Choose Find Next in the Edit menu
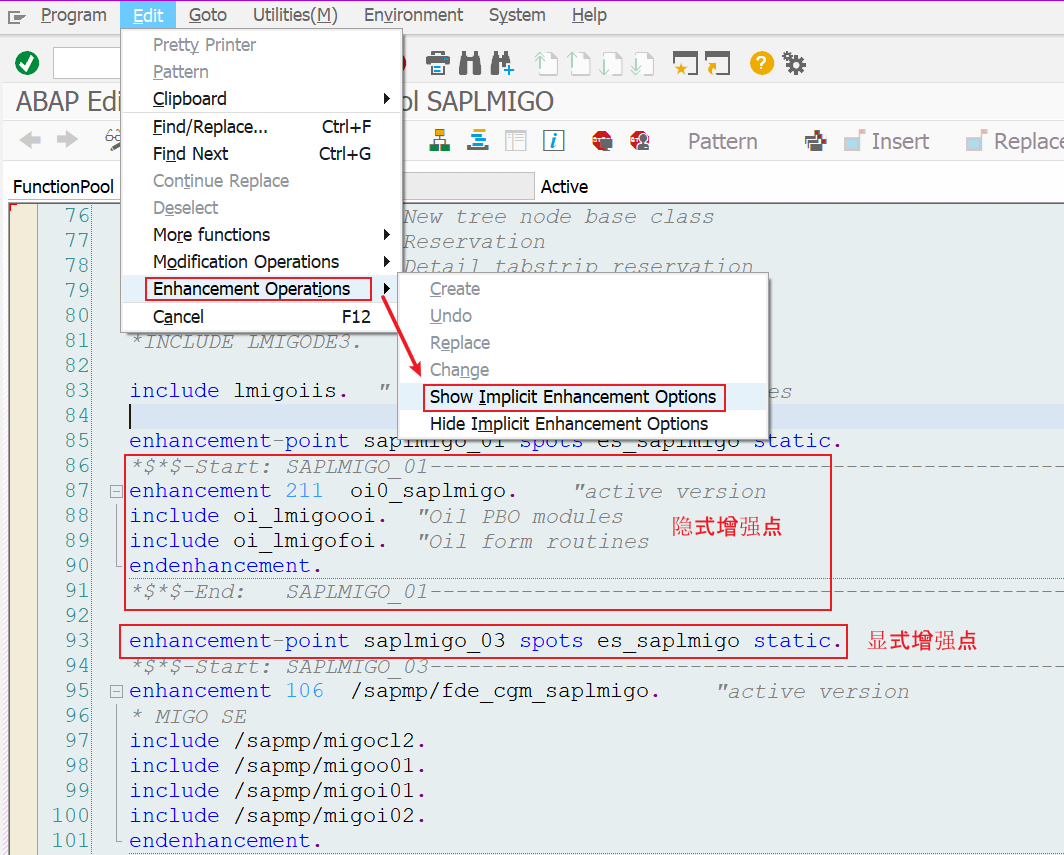Viewport: 1064px width, 855px height. pos(261,154)
